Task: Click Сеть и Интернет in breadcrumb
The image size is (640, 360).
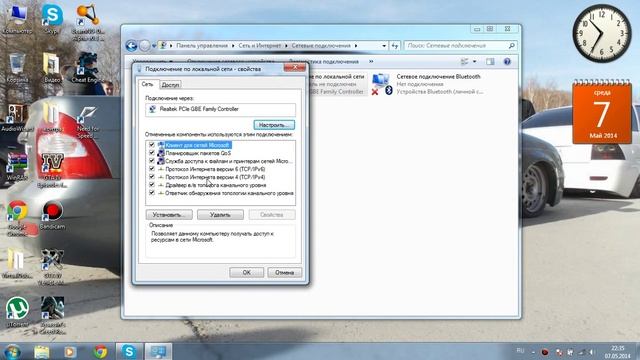Action: (x=260, y=46)
